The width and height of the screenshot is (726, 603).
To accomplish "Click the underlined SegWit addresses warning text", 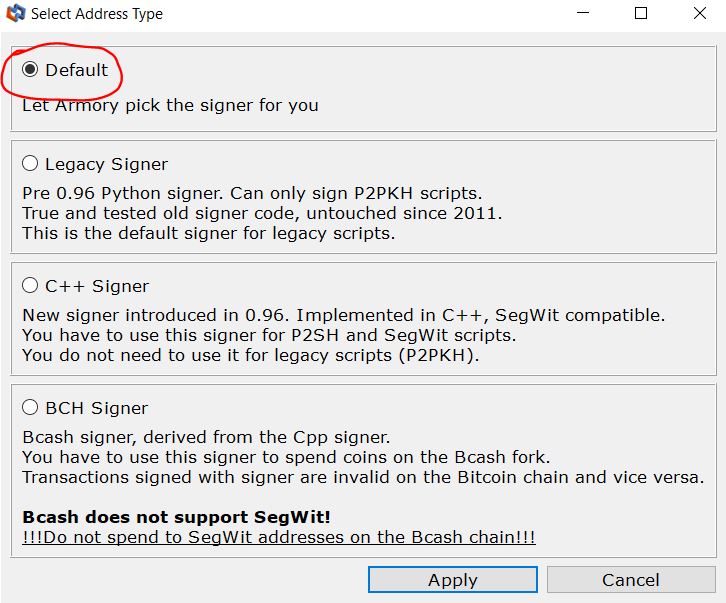I will 279,537.
